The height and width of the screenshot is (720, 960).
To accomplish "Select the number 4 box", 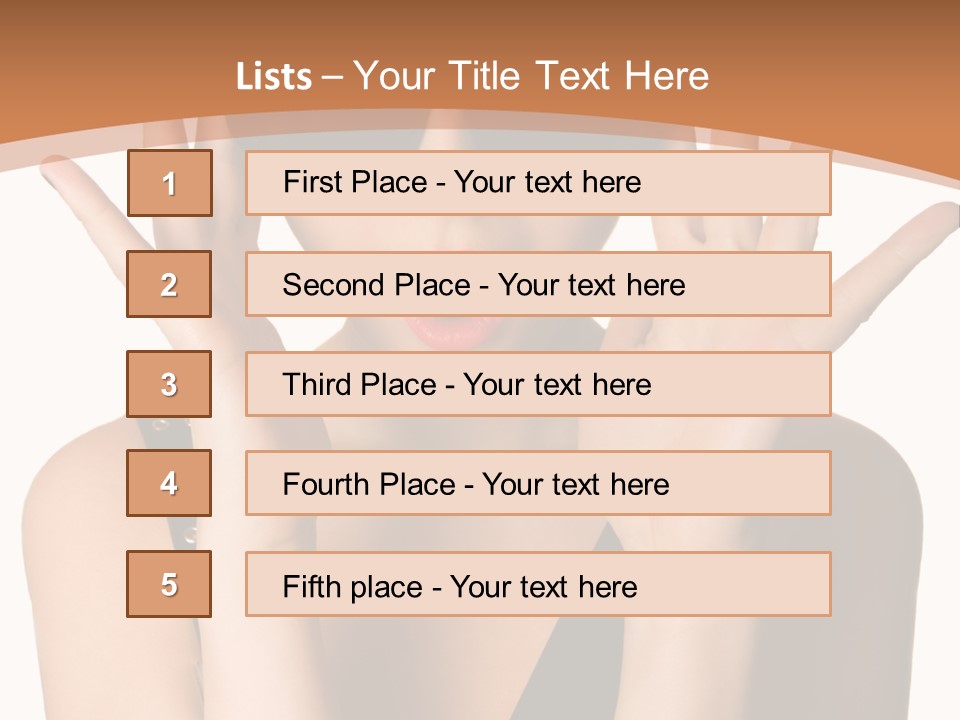I will coord(170,483).
